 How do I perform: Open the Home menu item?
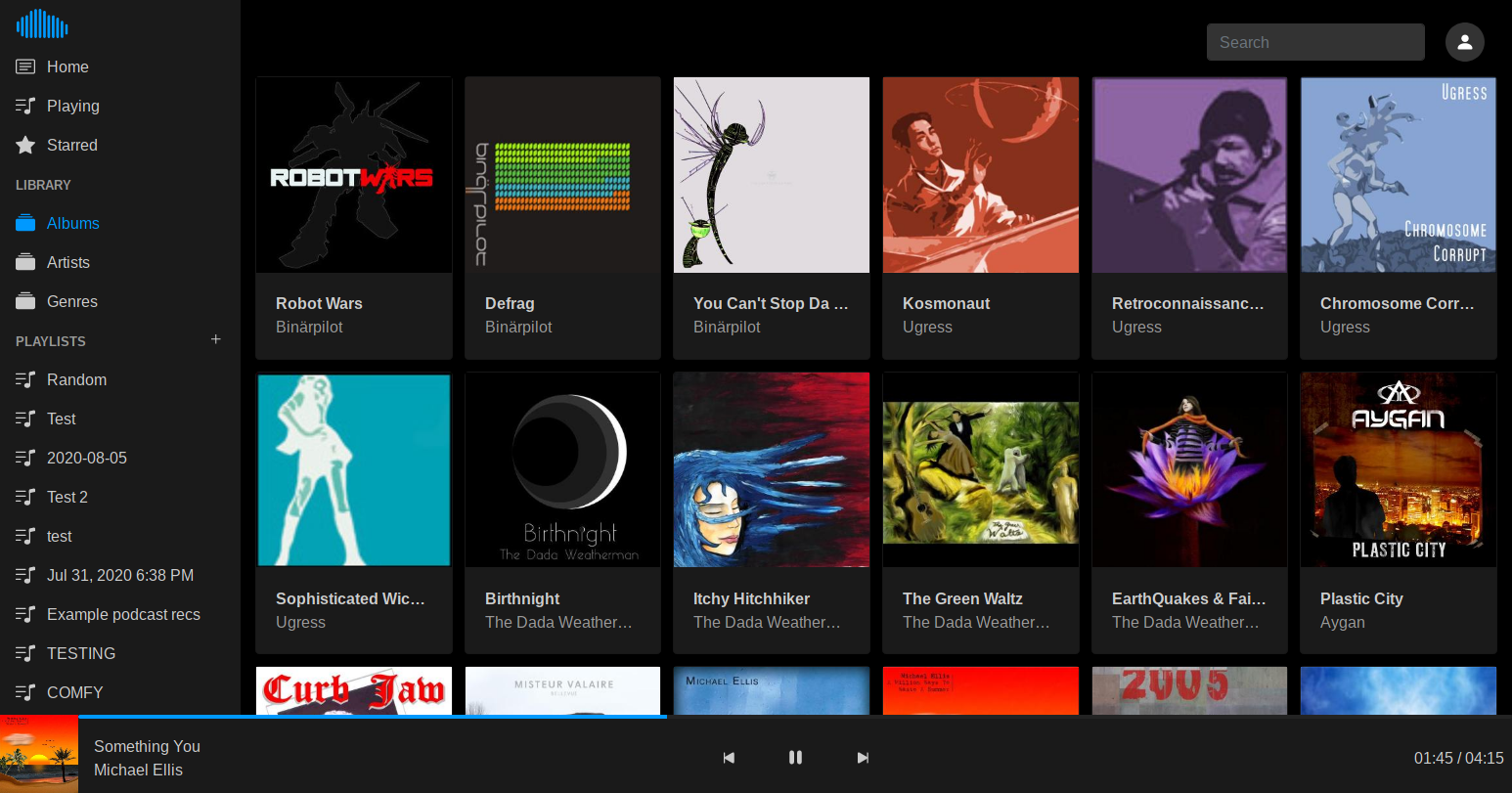pyautogui.click(x=120, y=66)
